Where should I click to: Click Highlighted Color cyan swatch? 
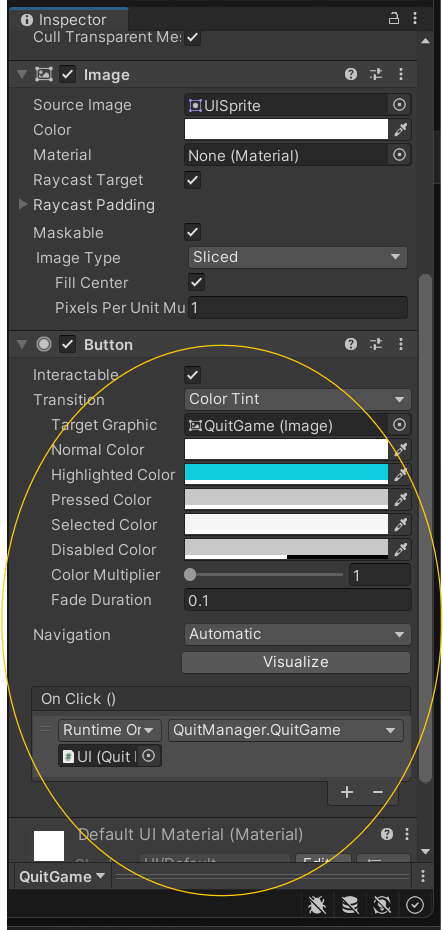pyautogui.click(x=286, y=474)
